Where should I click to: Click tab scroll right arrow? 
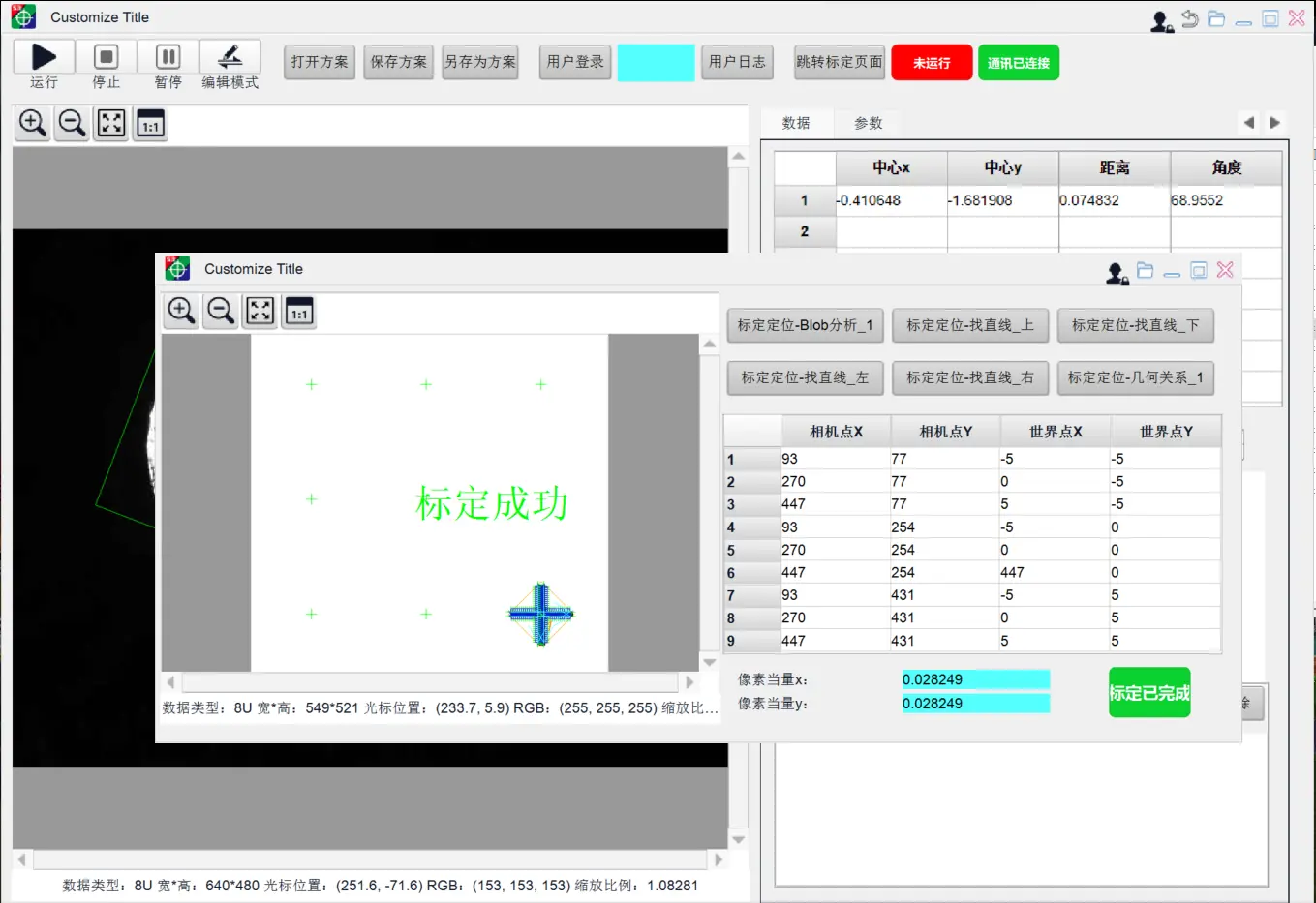point(1275,123)
